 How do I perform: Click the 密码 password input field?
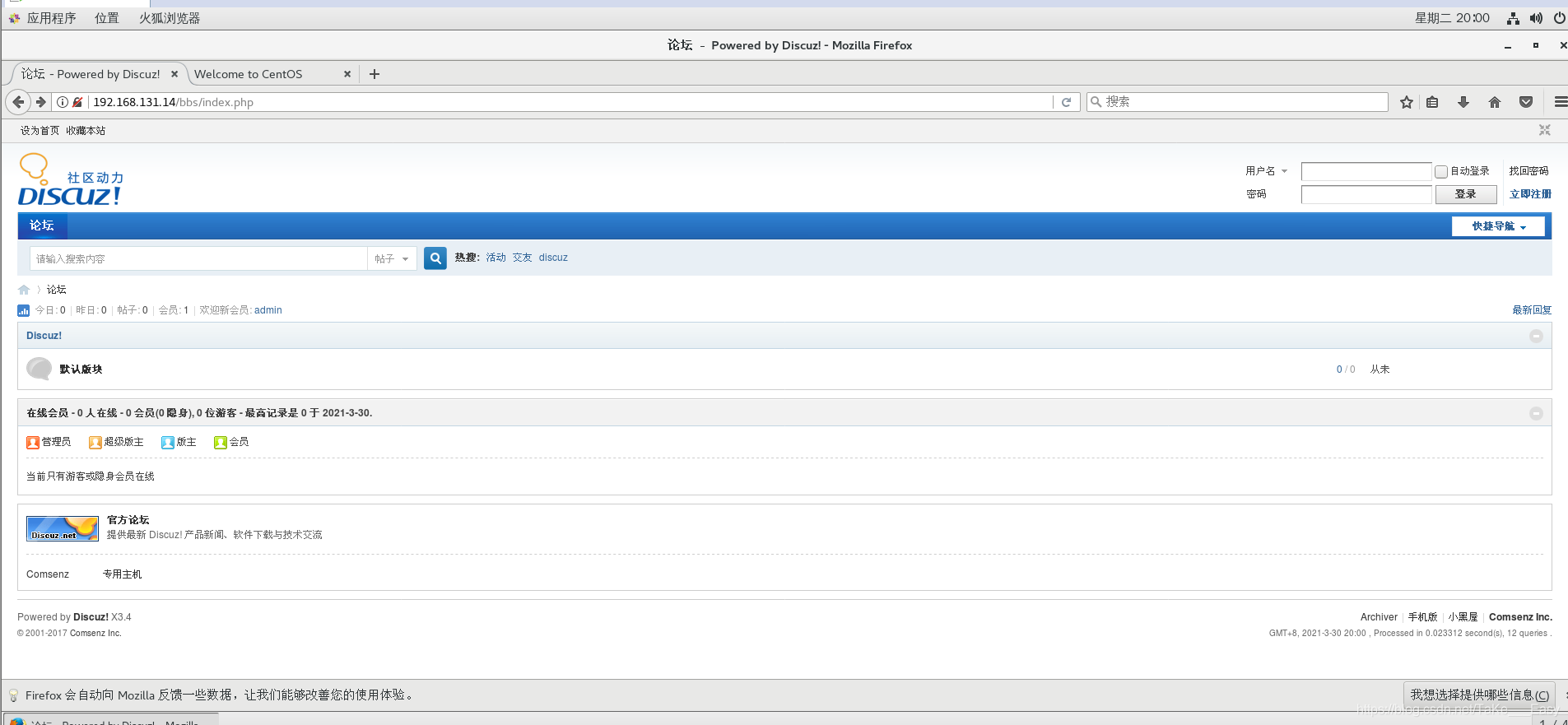1366,194
